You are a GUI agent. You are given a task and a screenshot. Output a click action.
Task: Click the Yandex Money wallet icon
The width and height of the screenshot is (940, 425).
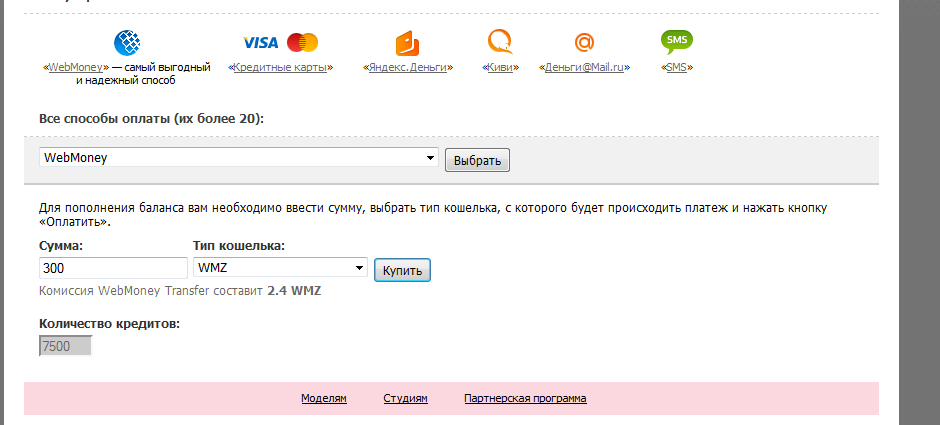tap(407, 43)
